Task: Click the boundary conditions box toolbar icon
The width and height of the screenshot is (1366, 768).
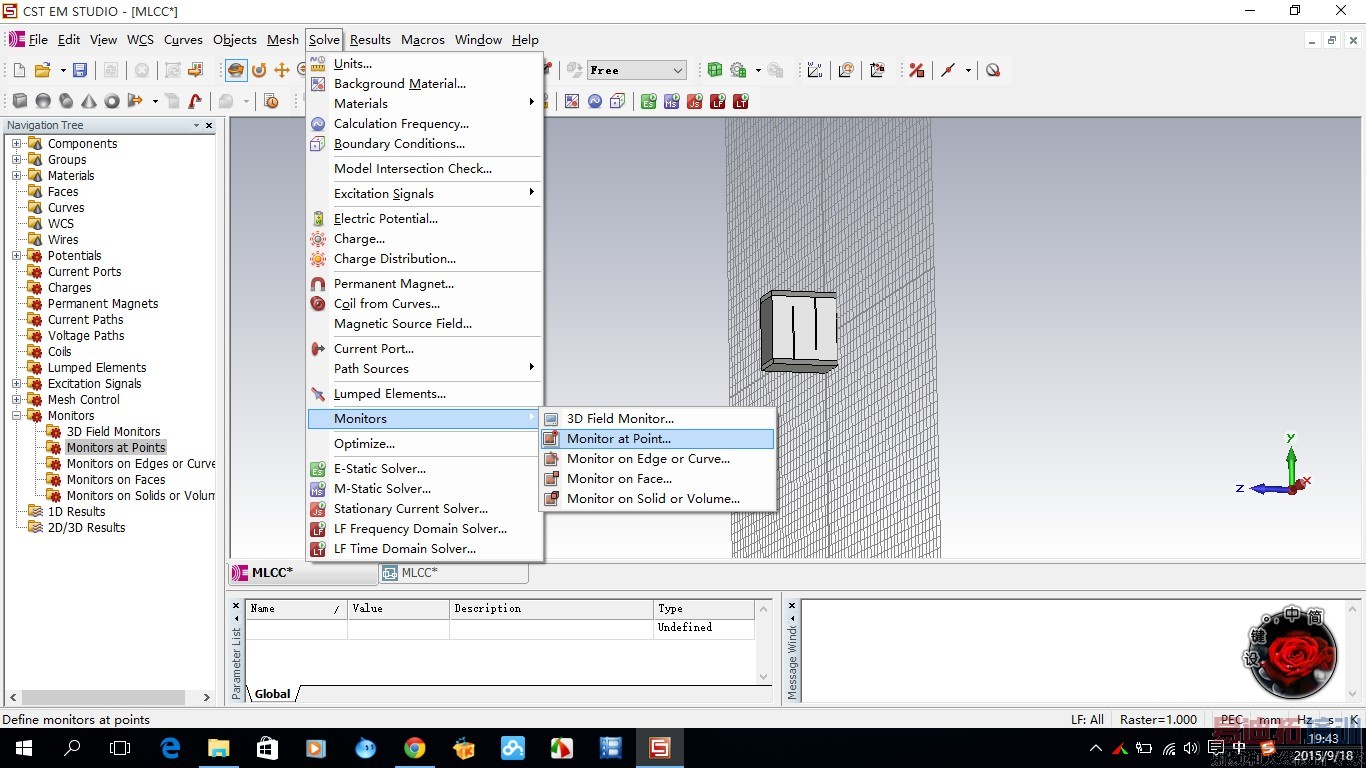Action: click(618, 101)
